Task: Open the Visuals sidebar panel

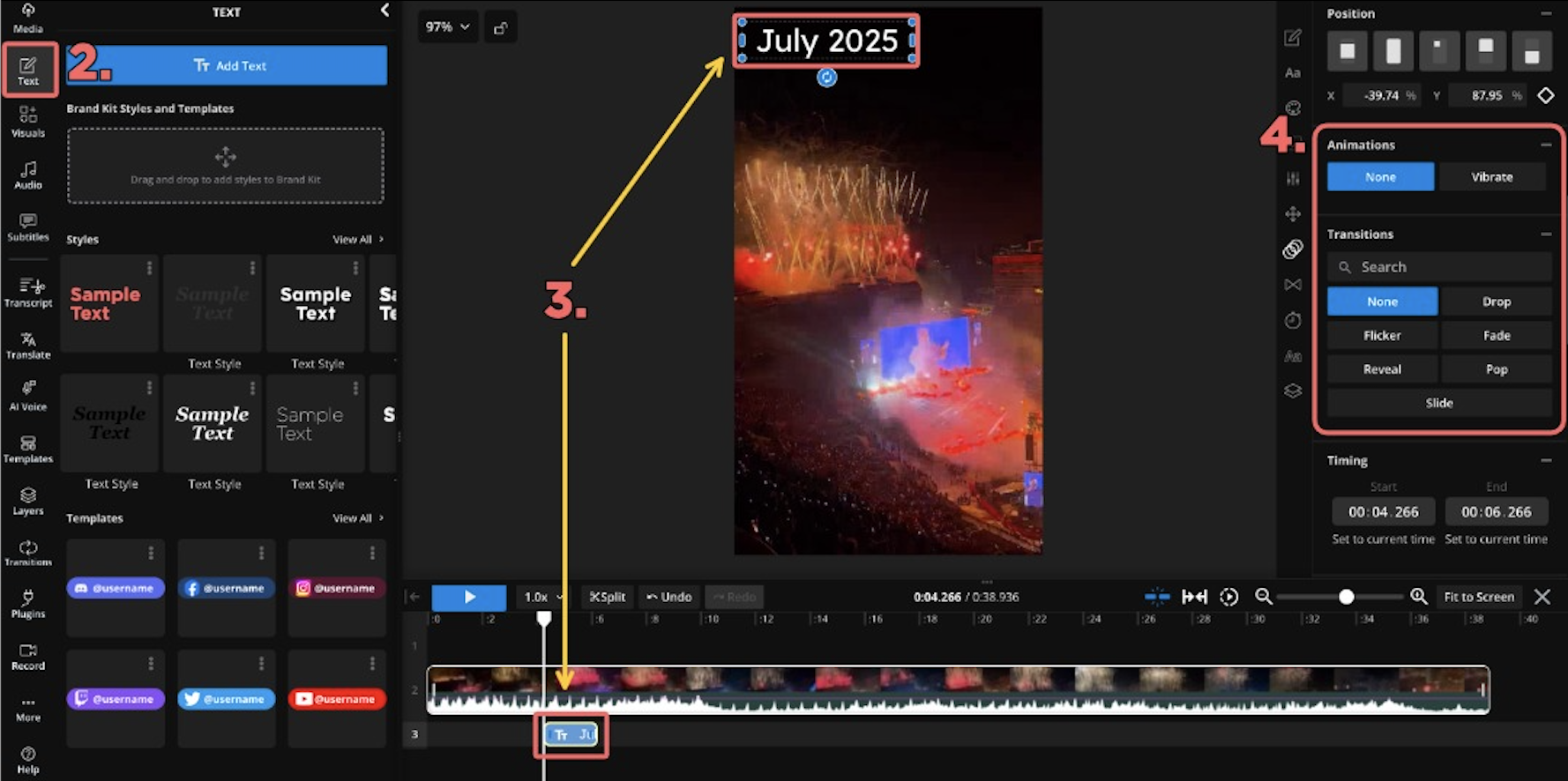Action: (x=28, y=123)
